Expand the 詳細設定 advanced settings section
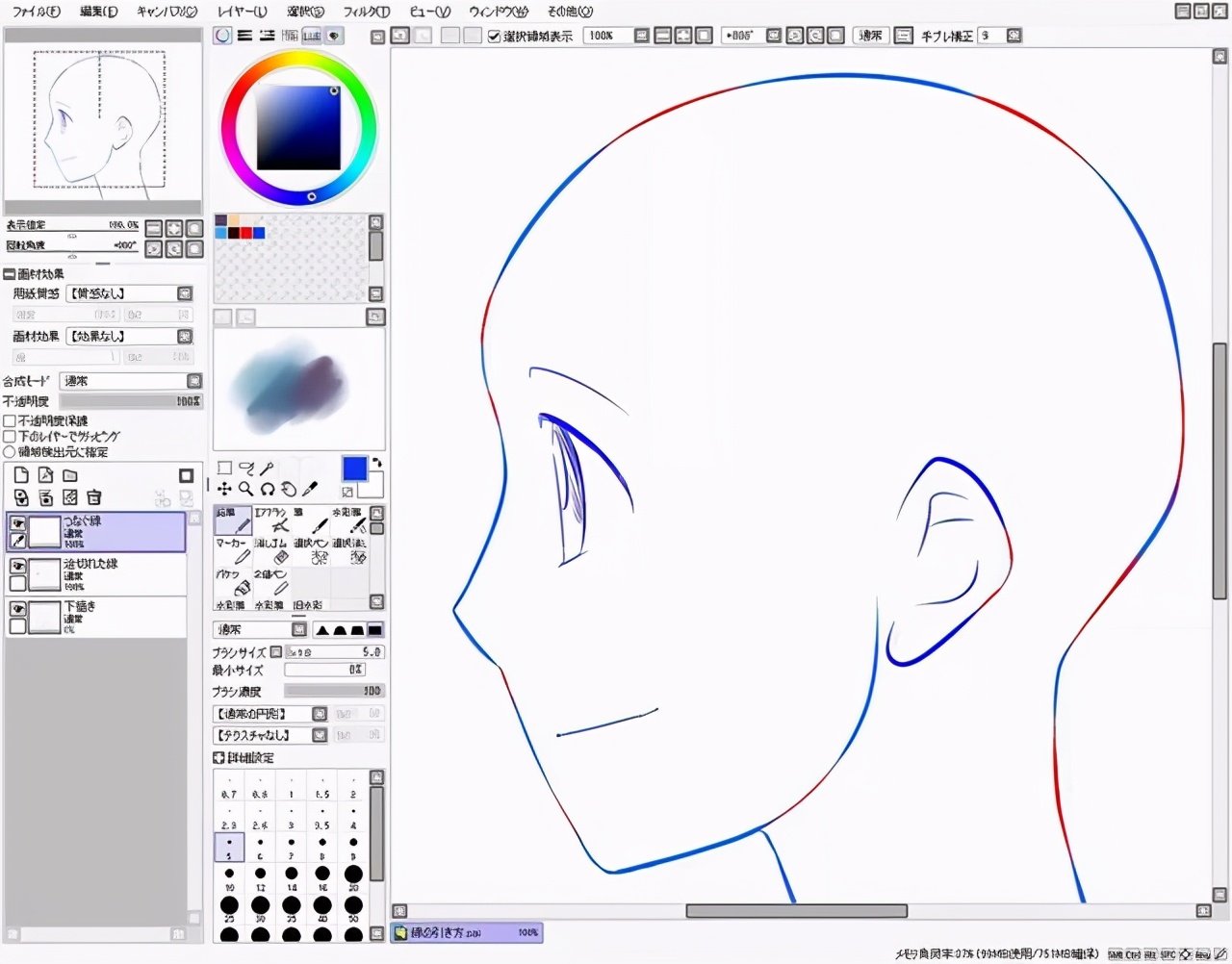 point(218,758)
